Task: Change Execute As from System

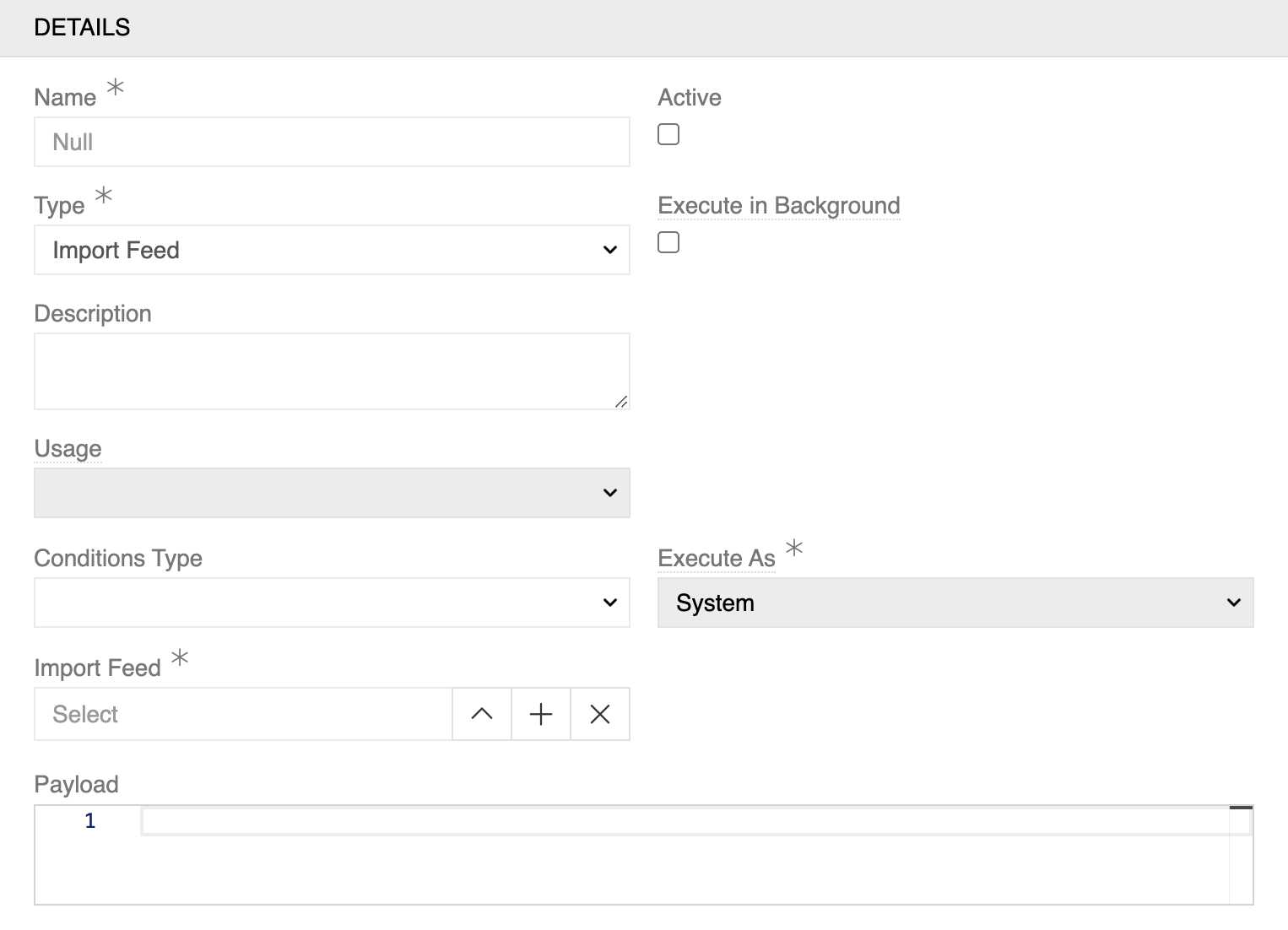Action: click(954, 602)
